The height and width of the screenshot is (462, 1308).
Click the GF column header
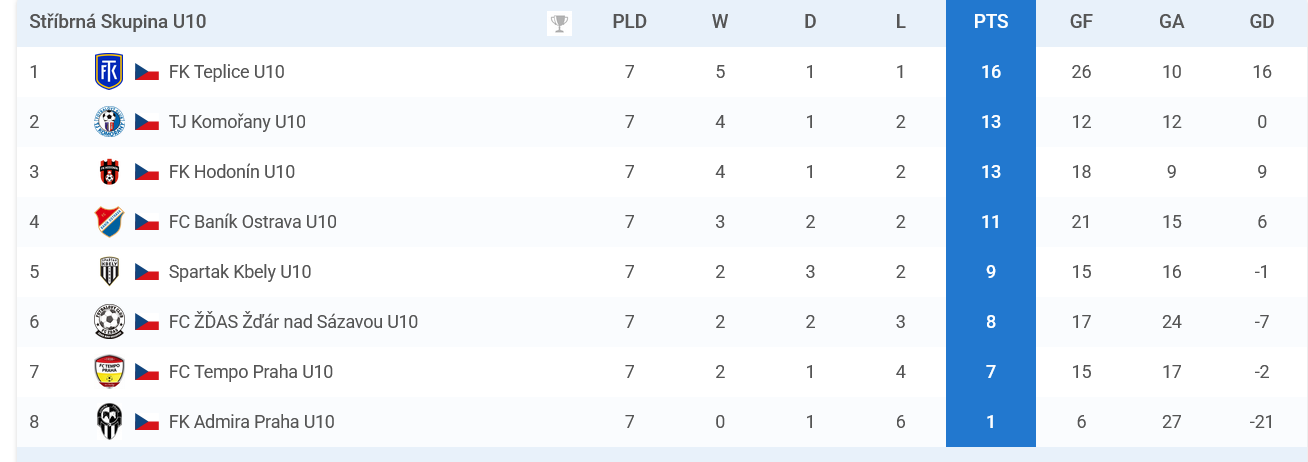pyautogui.click(x=1081, y=22)
